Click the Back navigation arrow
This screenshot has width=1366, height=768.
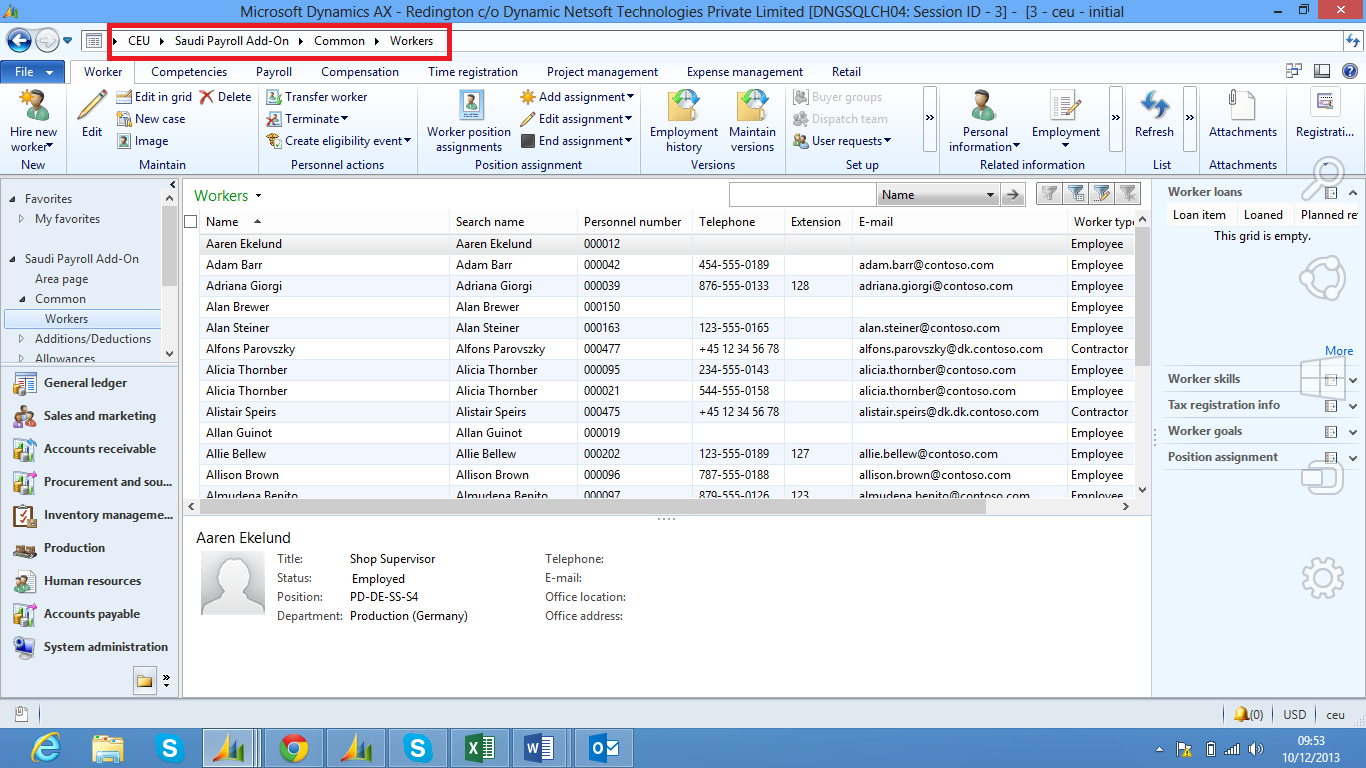pyautogui.click(x=19, y=41)
